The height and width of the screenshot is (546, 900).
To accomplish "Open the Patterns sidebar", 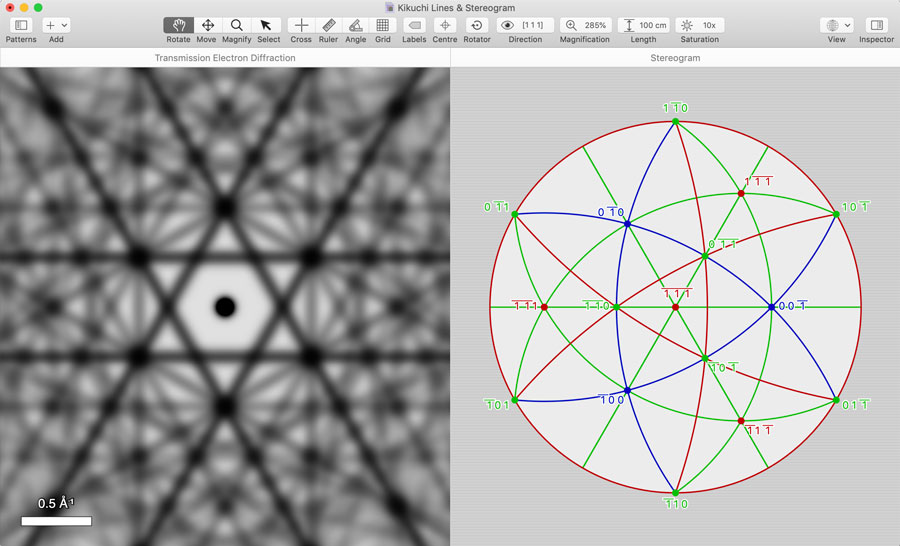I will [x=21, y=25].
